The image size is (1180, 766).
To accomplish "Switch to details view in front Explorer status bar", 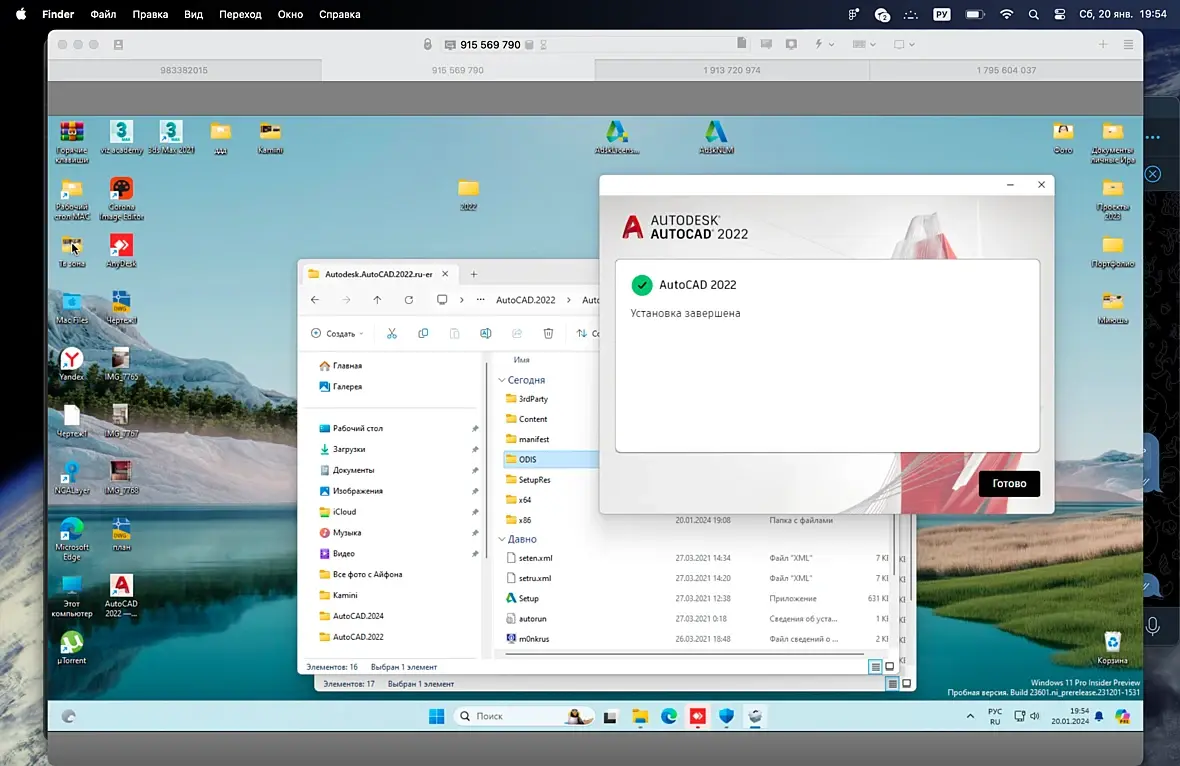I will 875,667.
